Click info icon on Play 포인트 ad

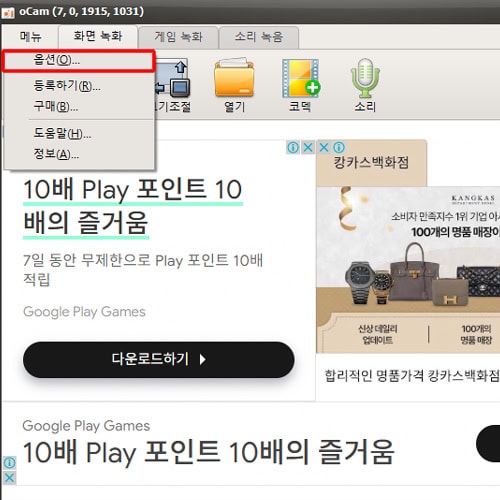point(293,147)
